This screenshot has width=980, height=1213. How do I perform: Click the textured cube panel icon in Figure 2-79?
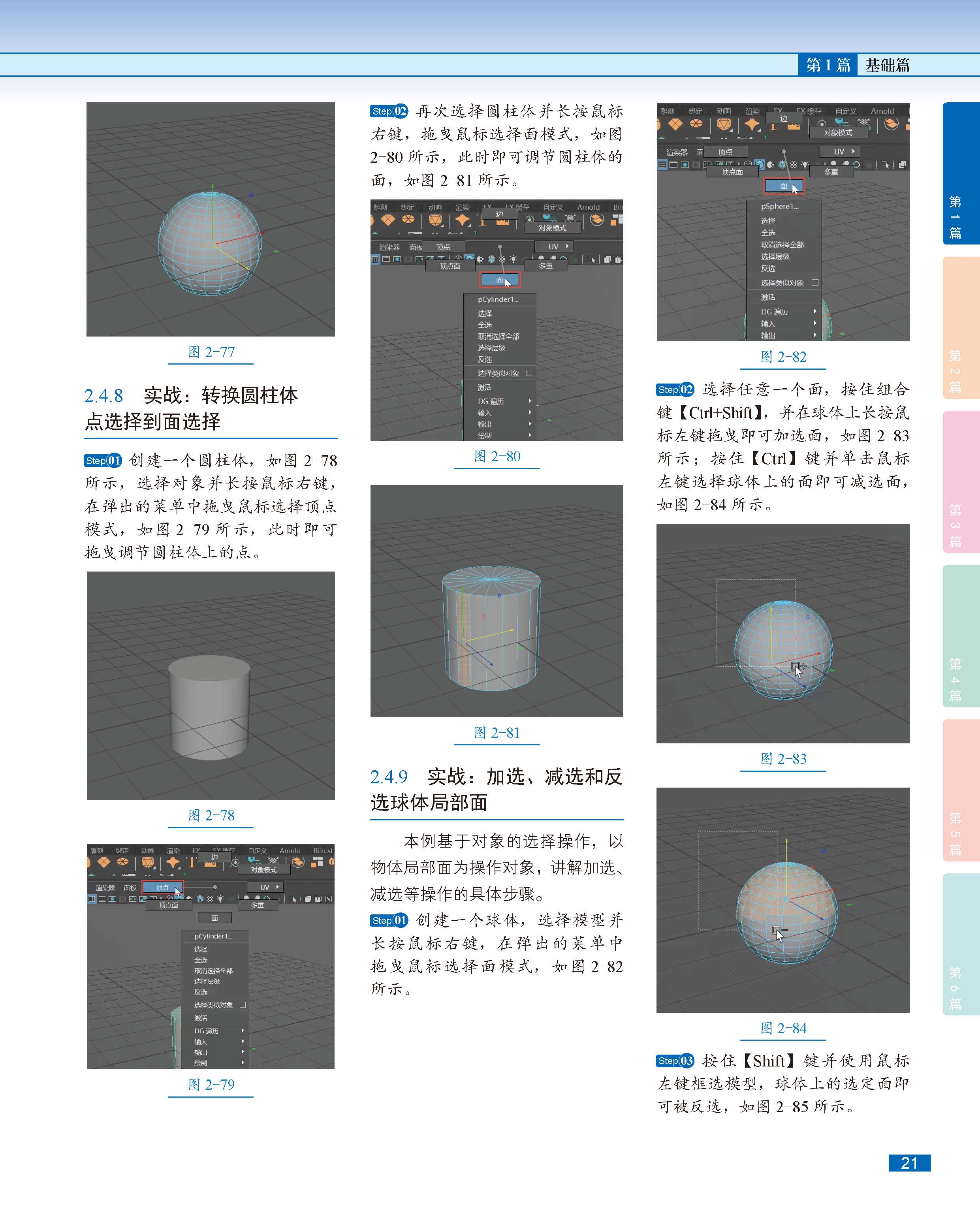[x=200, y=899]
